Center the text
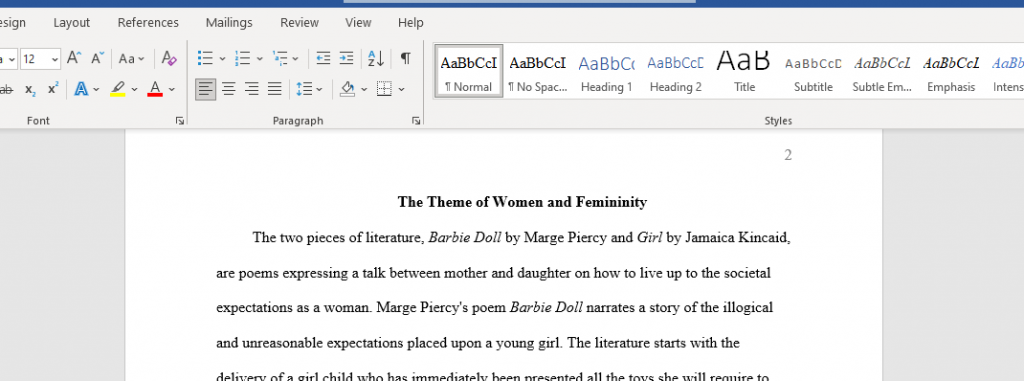Image resolution: width=1024 pixels, height=381 pixels. pyautogui.click(x=229, y=89)
